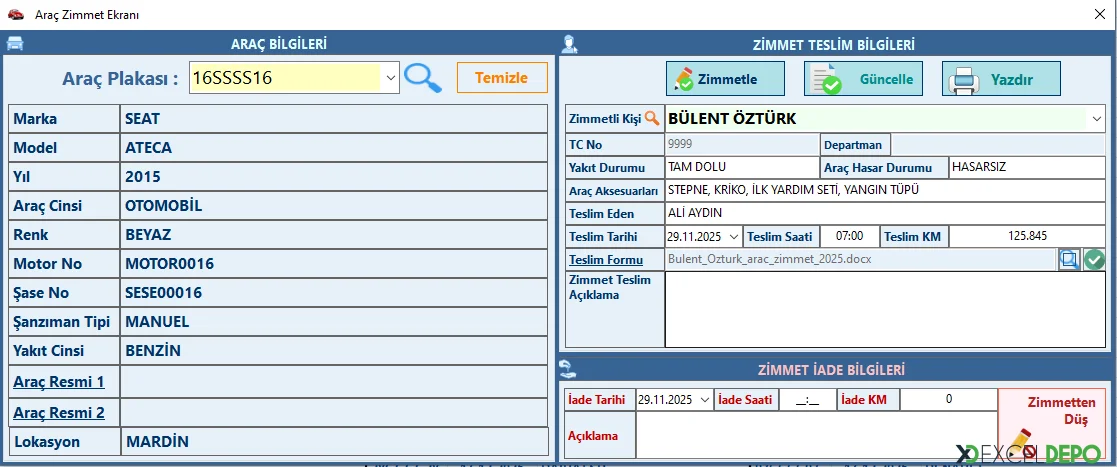The width and height of the screenshot is (1117, 467).
Task: Click the Araç Hasar Durumu field HASARSIZ
Action: (1027, 167)
